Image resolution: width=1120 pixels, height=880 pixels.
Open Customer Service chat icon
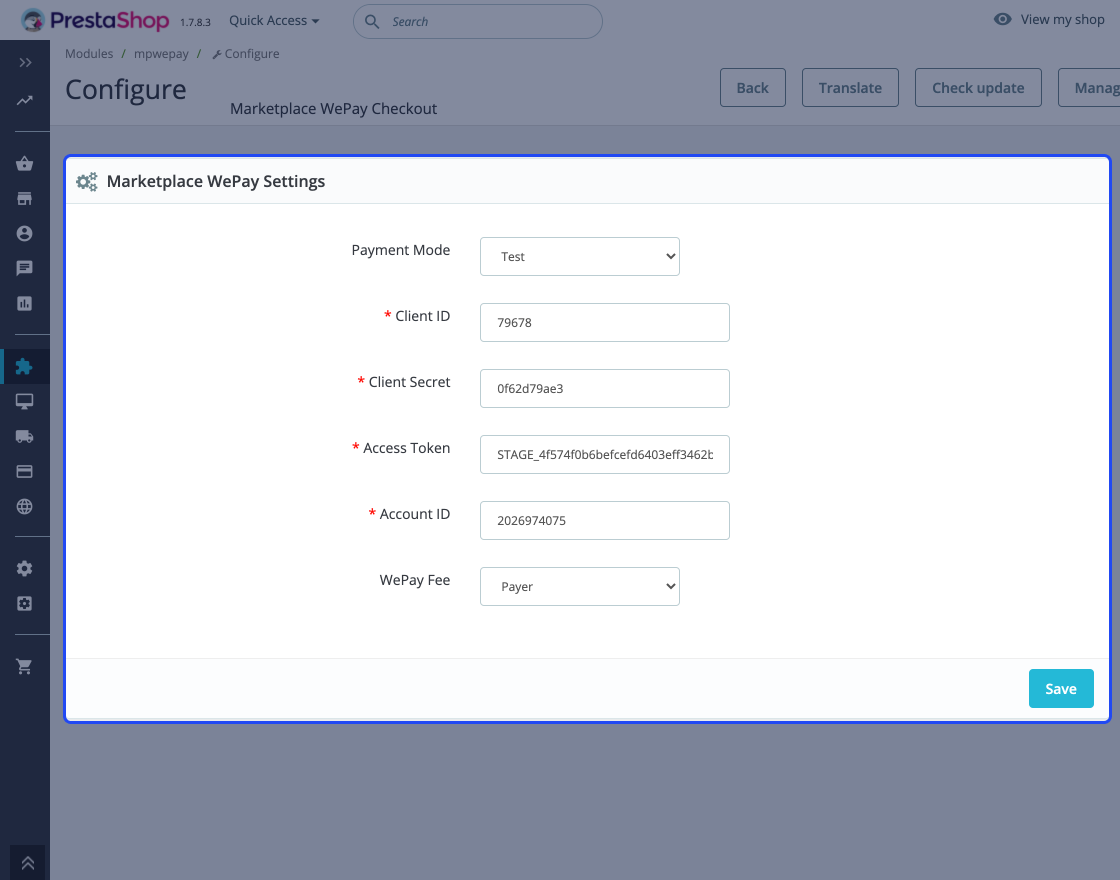pyautogui.click(x=24, y=268)
